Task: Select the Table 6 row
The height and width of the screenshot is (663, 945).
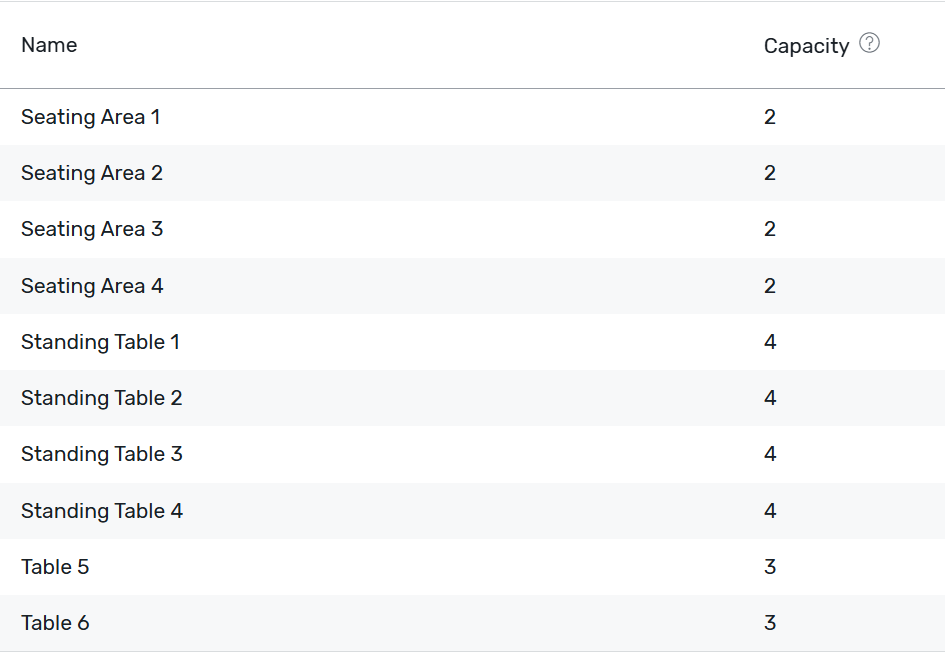Action: (472, 623)
